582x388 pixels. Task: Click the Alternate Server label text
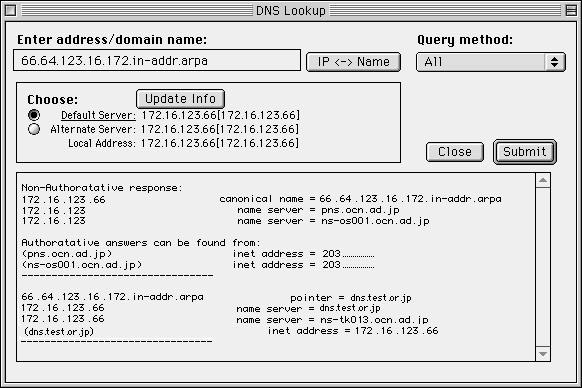pyautogui.click(x=92, y=129)
